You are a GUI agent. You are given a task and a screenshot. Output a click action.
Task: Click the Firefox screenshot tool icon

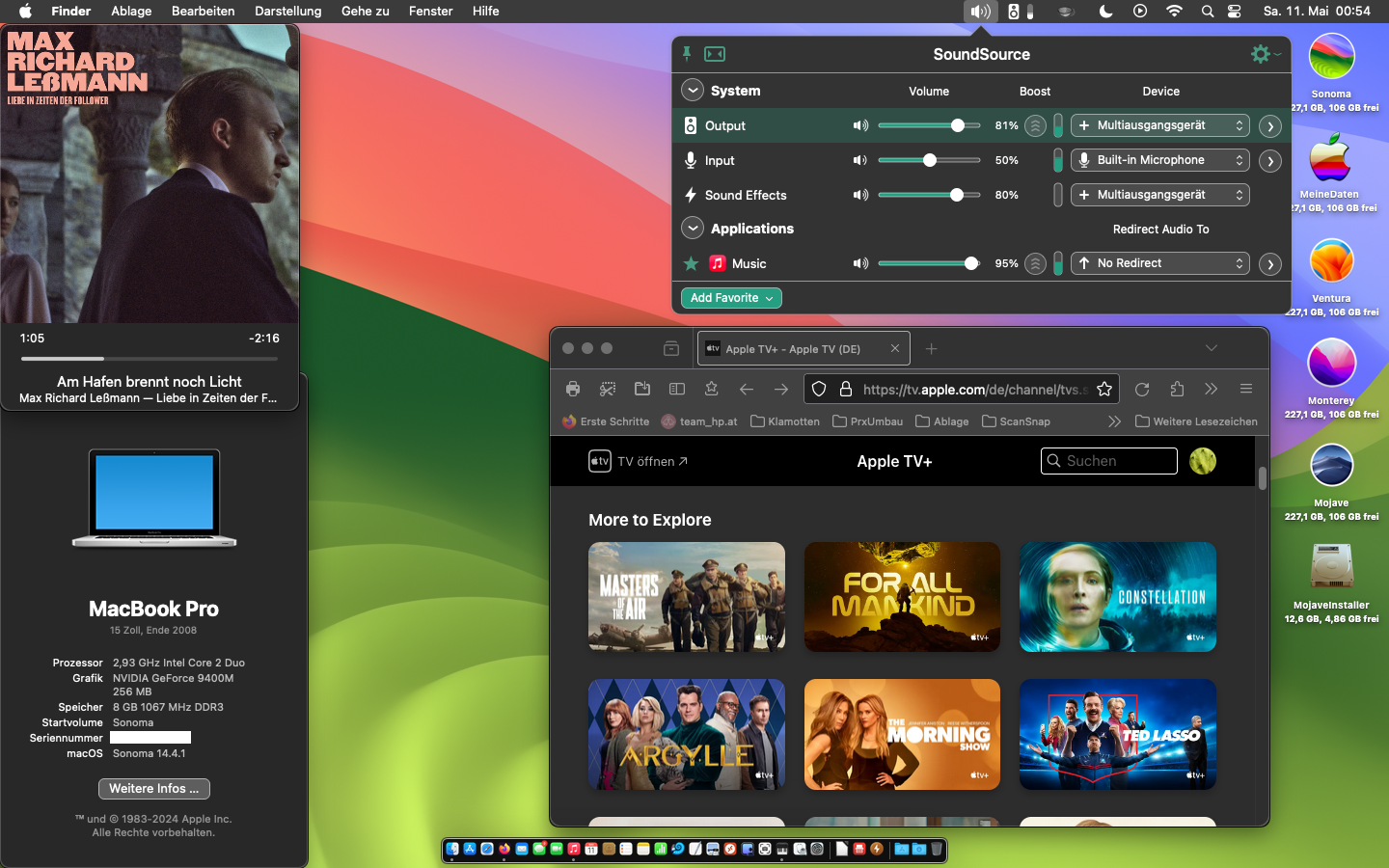(608, 389)
